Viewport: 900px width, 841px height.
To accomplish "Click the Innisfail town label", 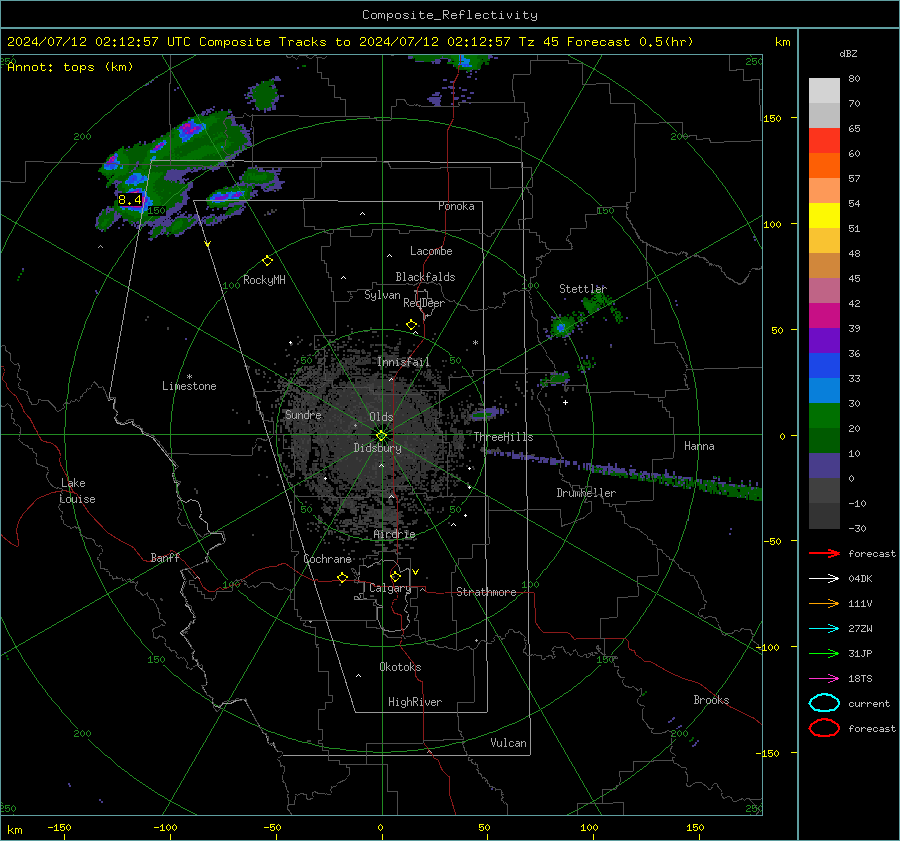I will (x=404, y=362).
